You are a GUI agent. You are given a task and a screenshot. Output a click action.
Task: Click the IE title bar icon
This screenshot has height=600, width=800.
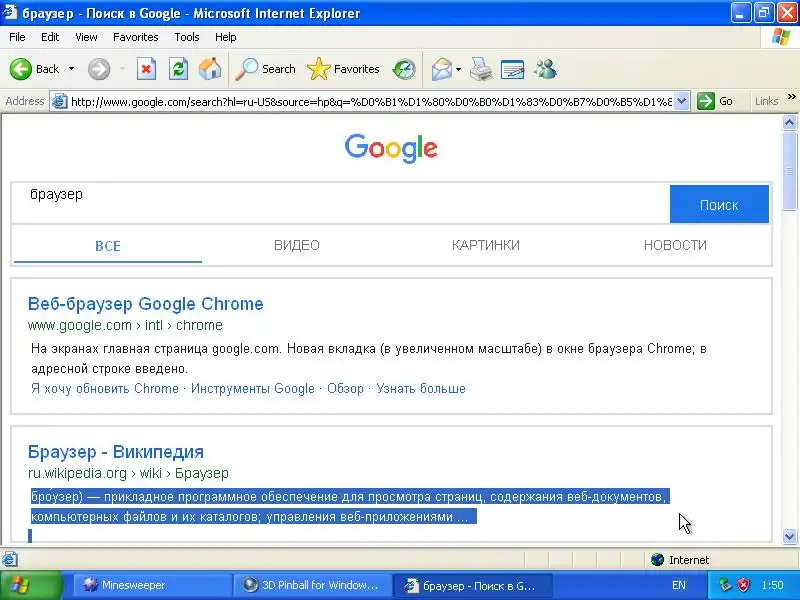(10, 12)
